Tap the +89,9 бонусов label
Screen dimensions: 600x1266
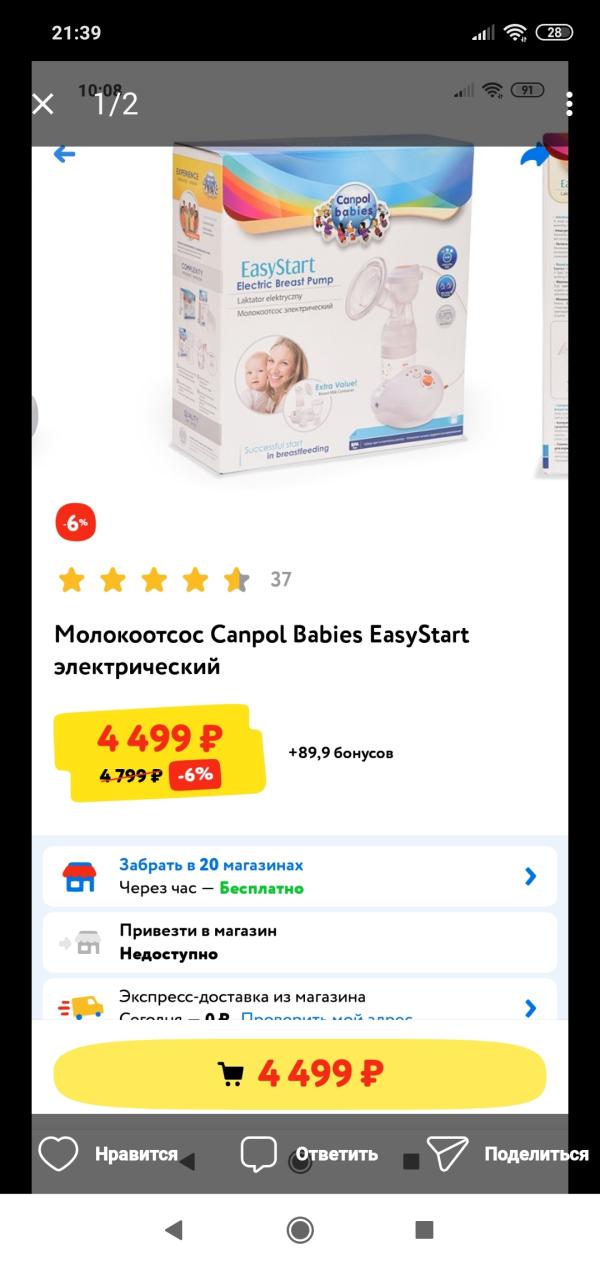pyautogui.click(x=341, y=753)
